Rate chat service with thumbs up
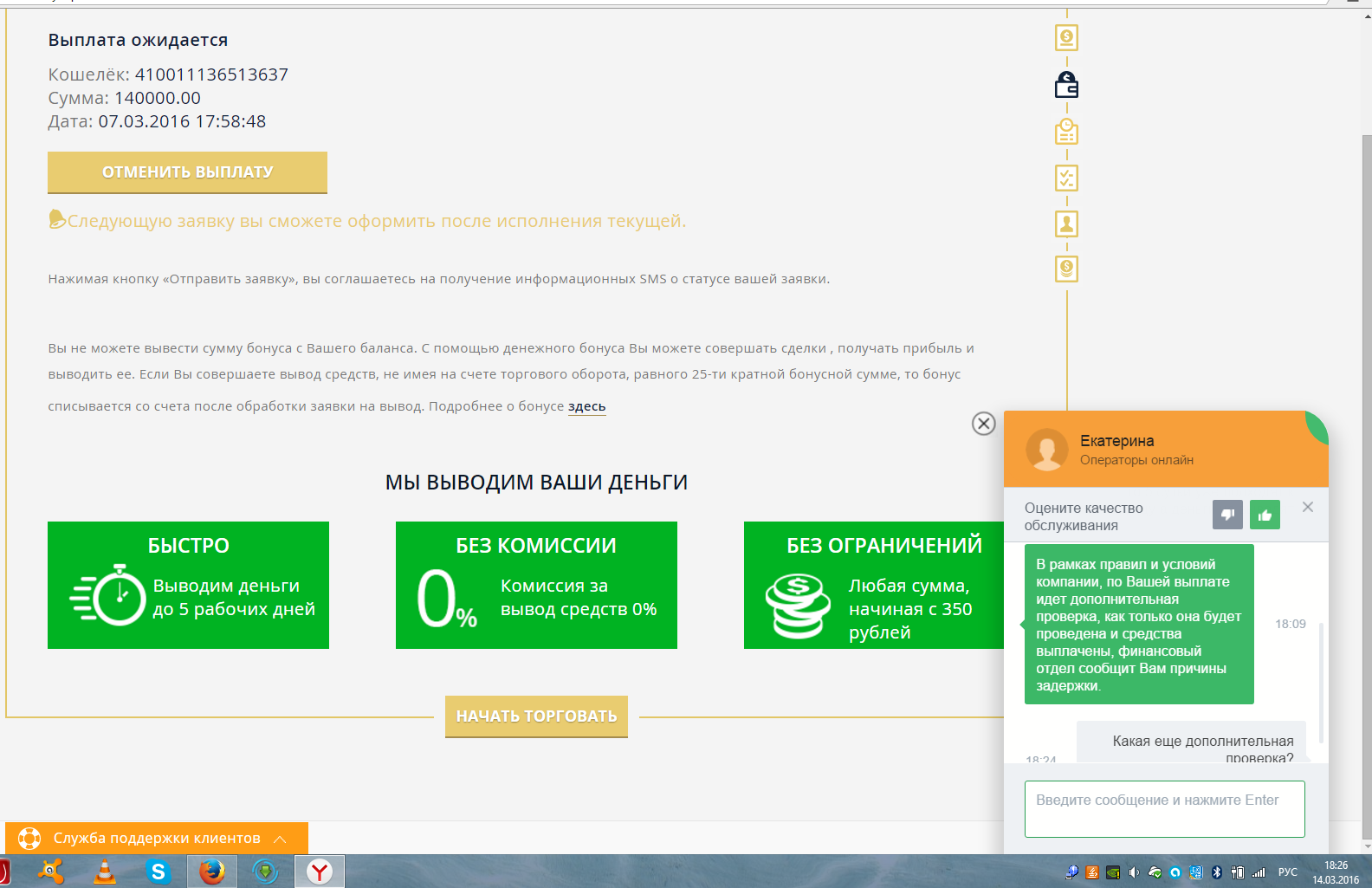The image size is (1372, 888). pyautogui.click(x=1265, y=515)
